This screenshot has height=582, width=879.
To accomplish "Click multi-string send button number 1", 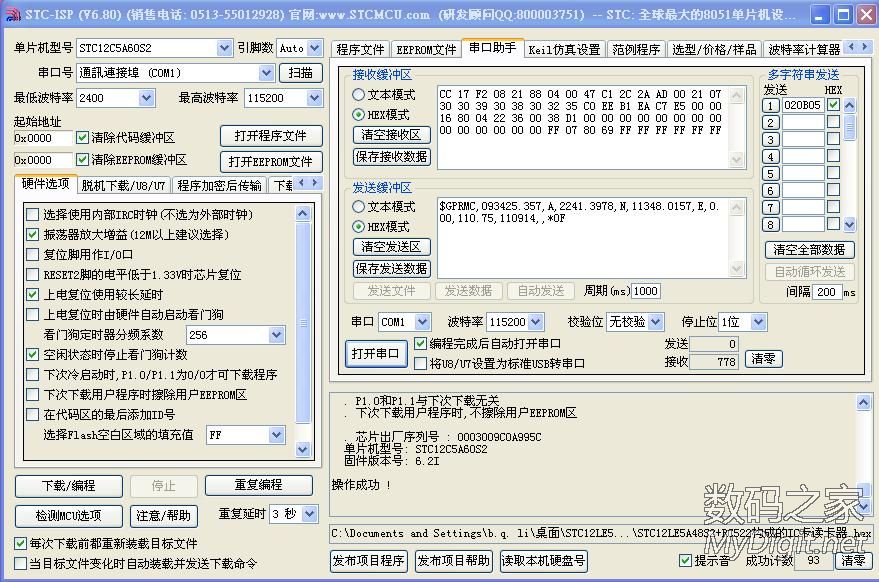I will pyautogui.click(x=770, y=105).
